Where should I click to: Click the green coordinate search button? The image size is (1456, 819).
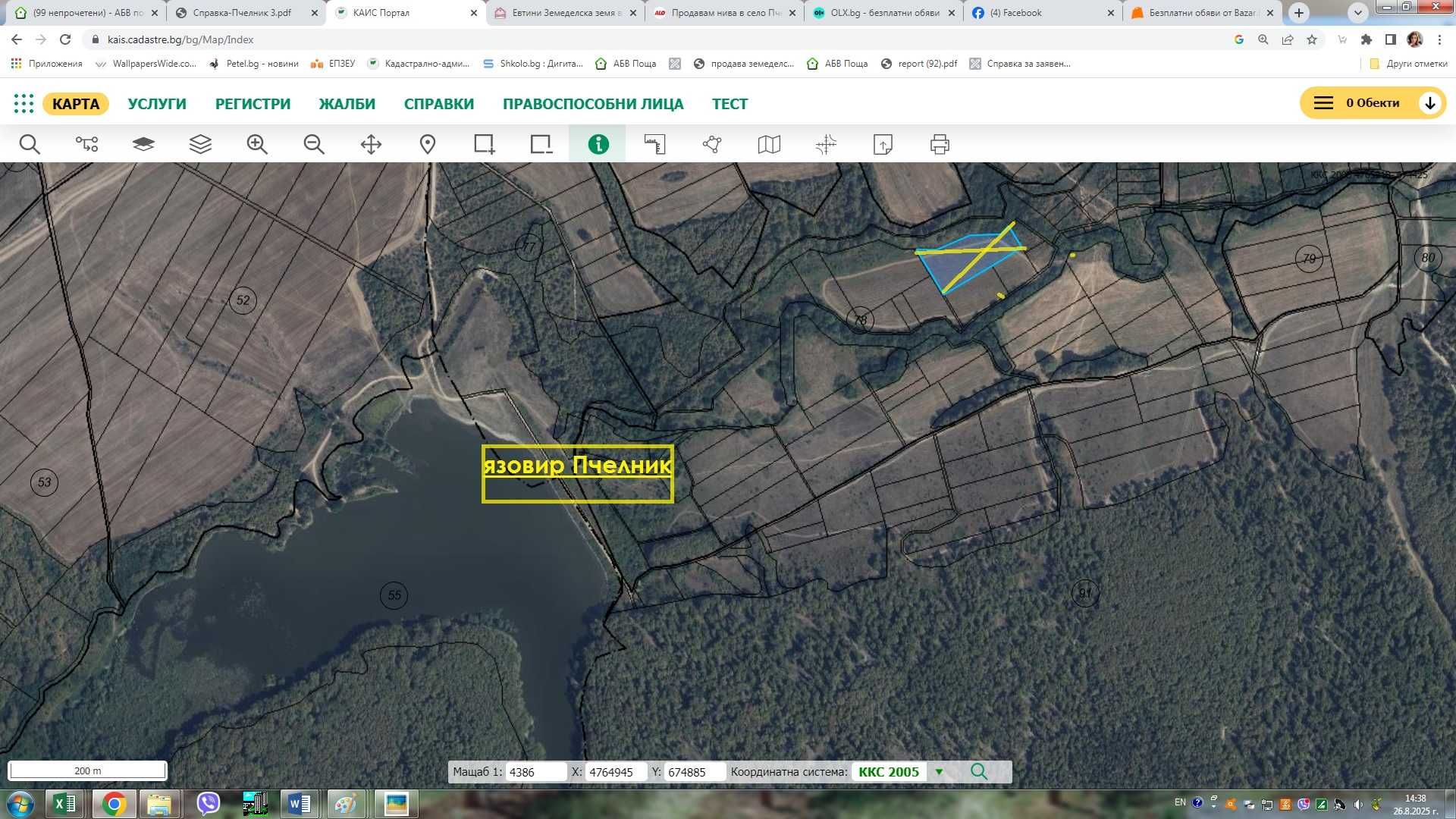tap(979, 772)
